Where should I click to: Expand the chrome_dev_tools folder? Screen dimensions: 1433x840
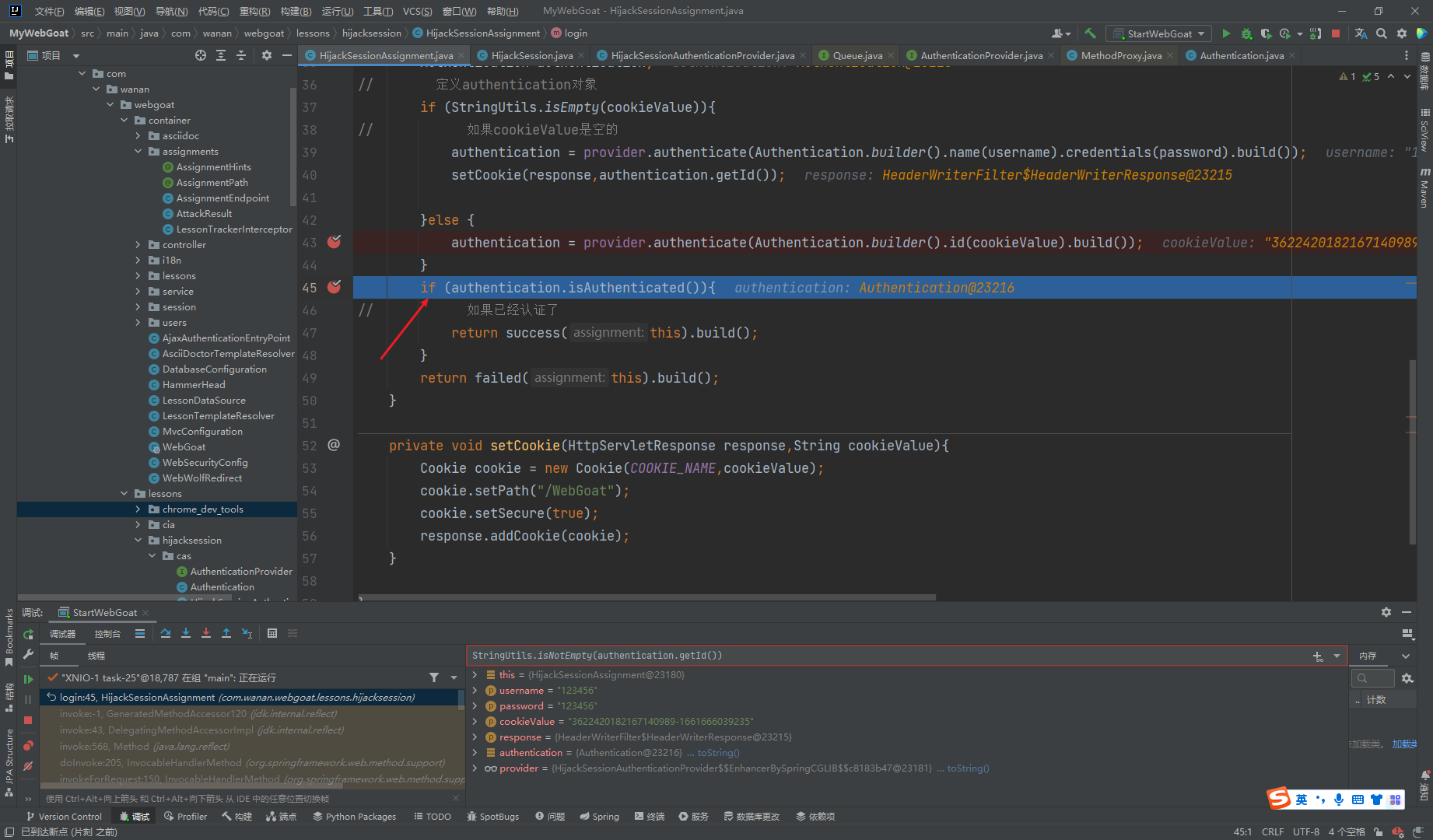[x=138, y=509]
